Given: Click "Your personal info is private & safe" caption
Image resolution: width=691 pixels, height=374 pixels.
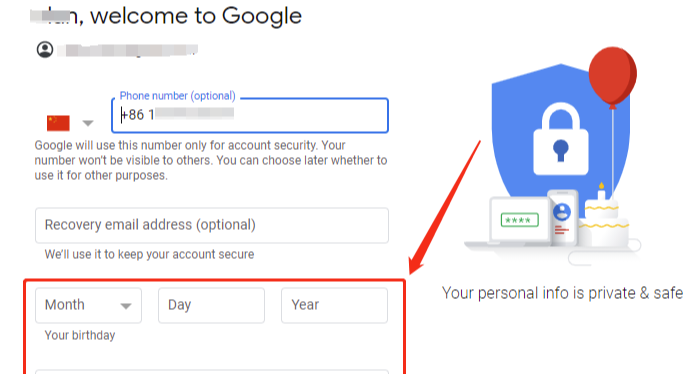Looking at the screenshot, I should [x=562, y=293].
